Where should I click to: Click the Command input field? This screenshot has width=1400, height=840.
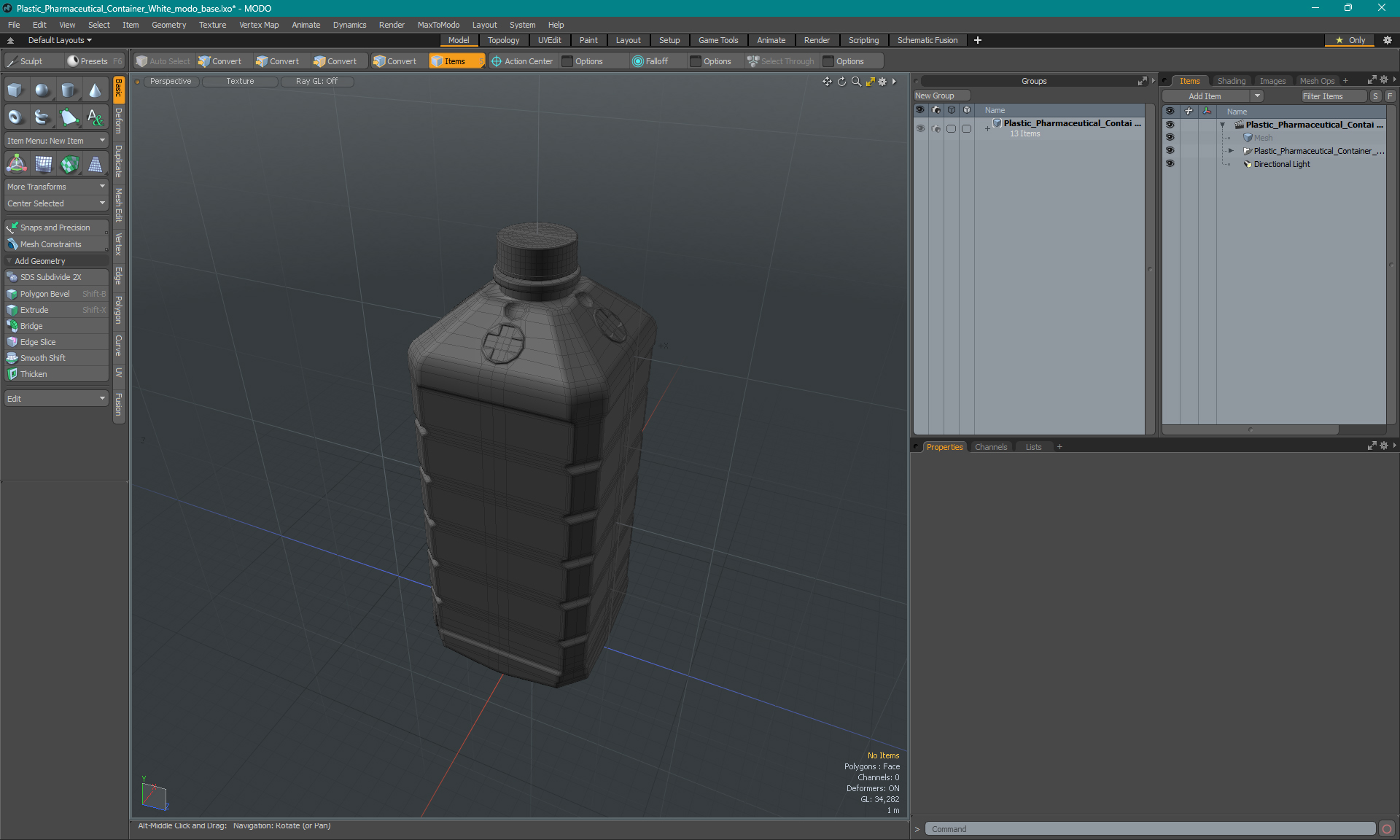click(1150, 829)
